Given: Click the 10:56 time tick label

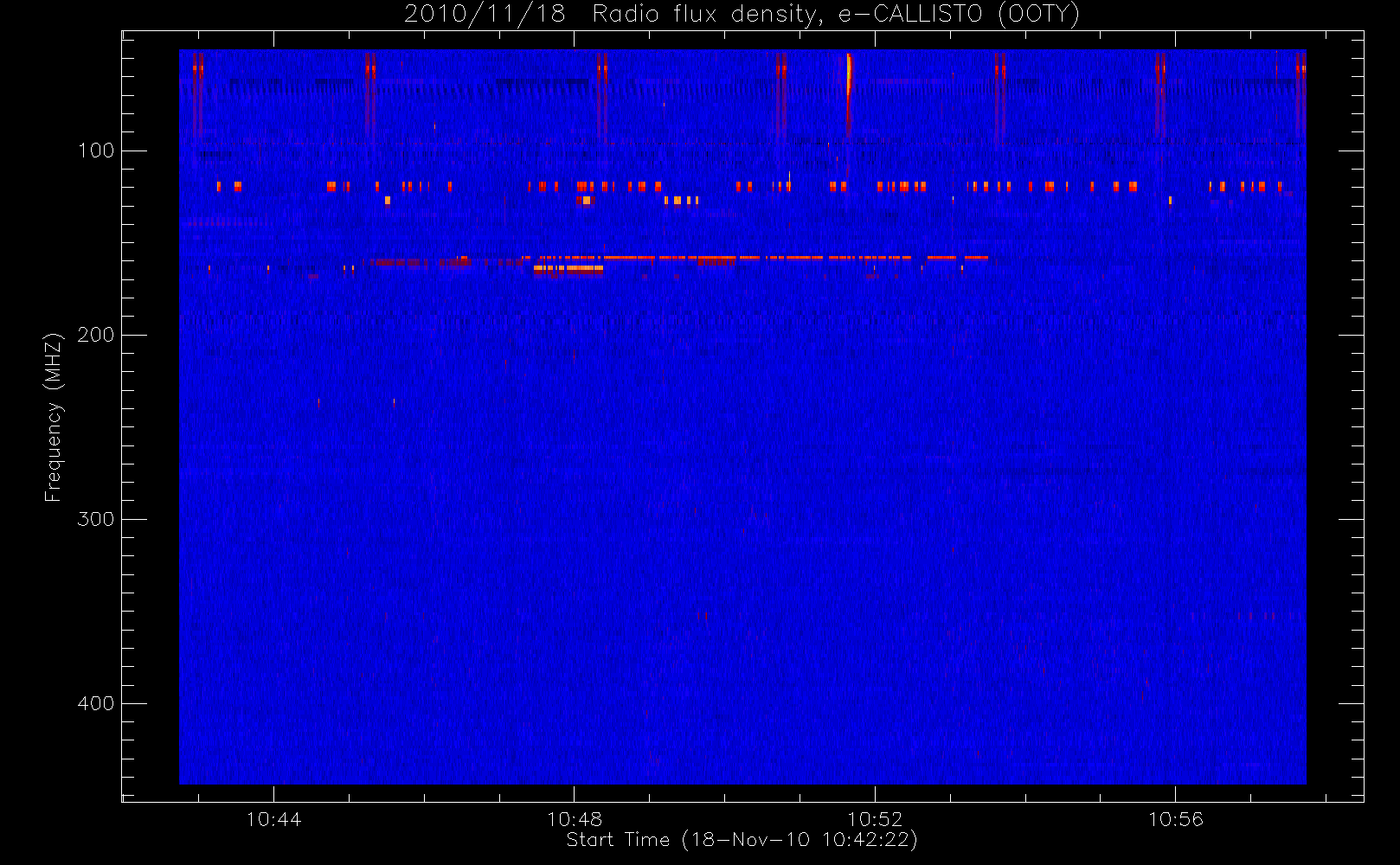Looking at the screenshot, I should tap(1175, 819).
